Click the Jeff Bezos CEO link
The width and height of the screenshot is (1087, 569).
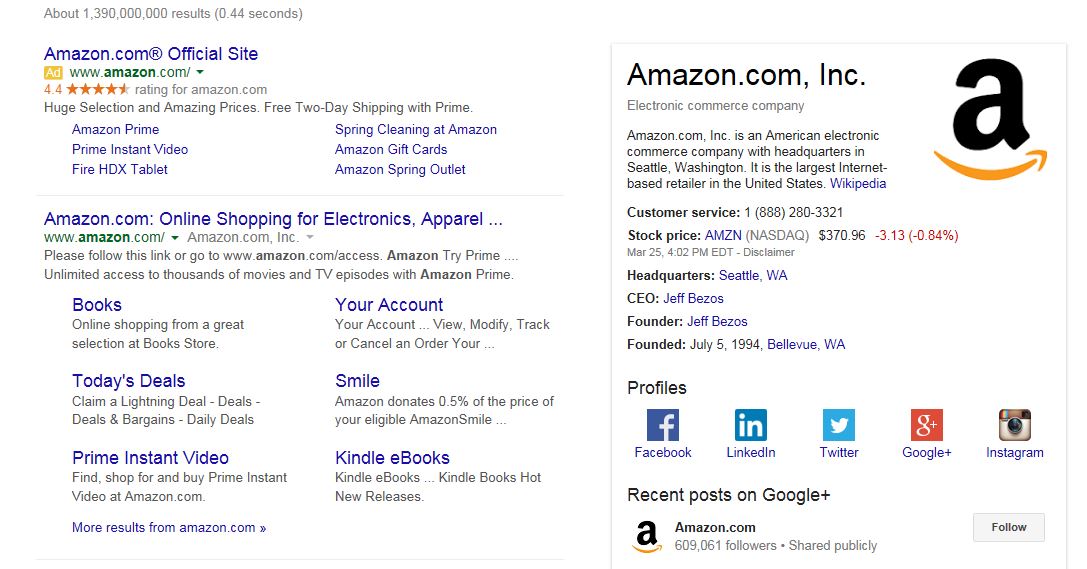click(693, 299)
